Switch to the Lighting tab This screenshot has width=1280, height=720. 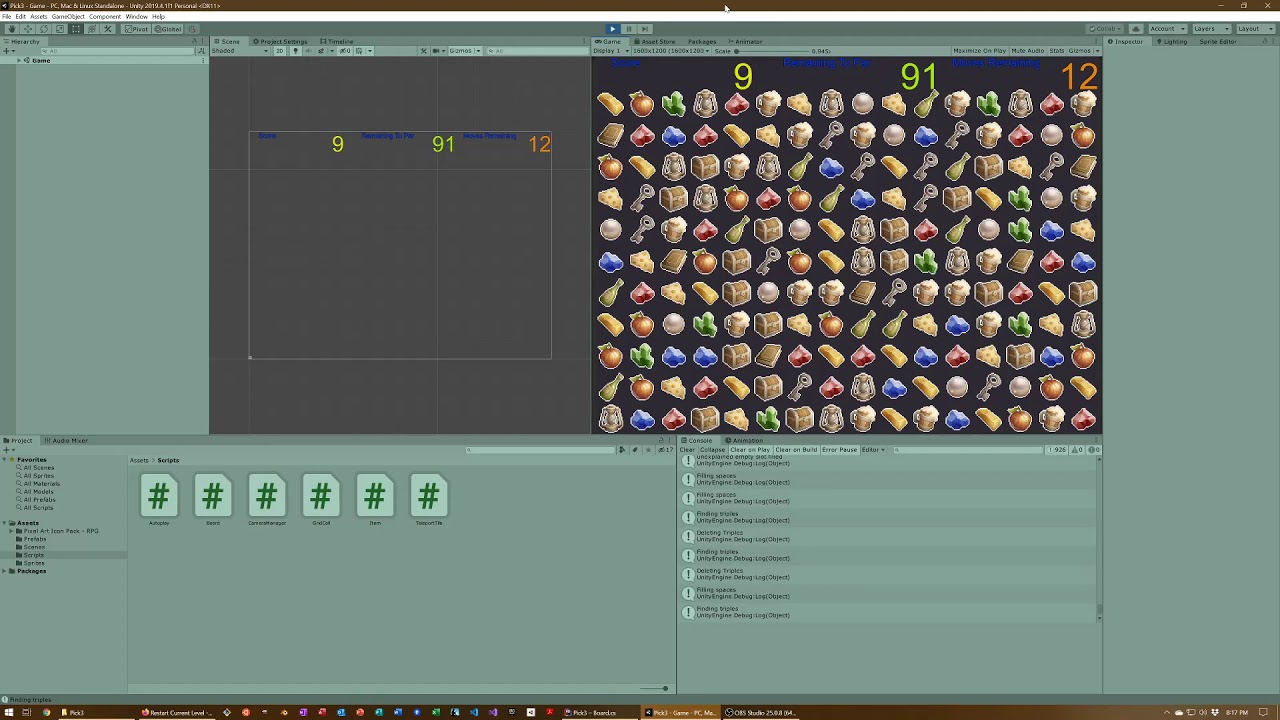(1172, 41)
